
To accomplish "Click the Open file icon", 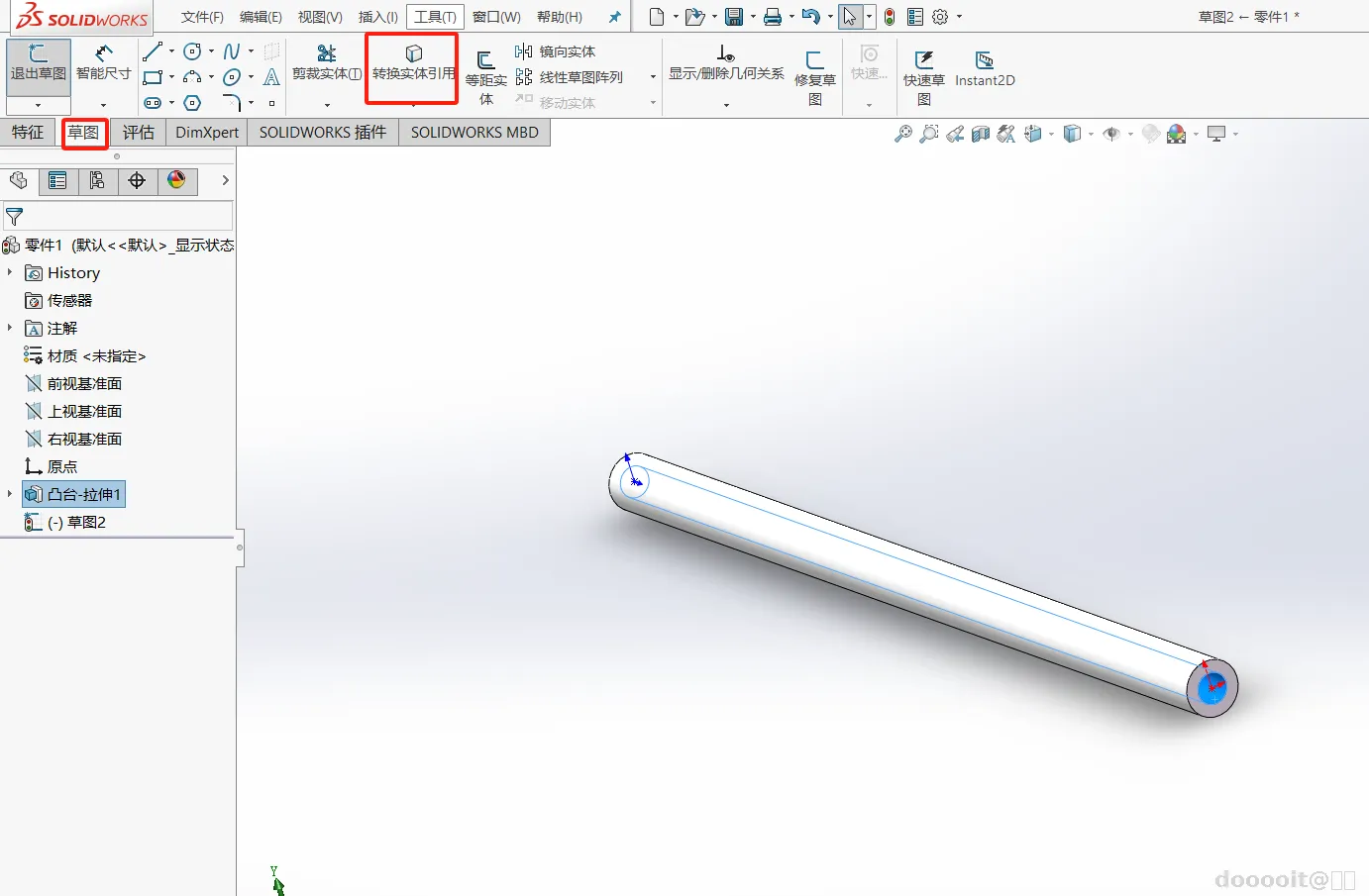I will click(694, 17).
